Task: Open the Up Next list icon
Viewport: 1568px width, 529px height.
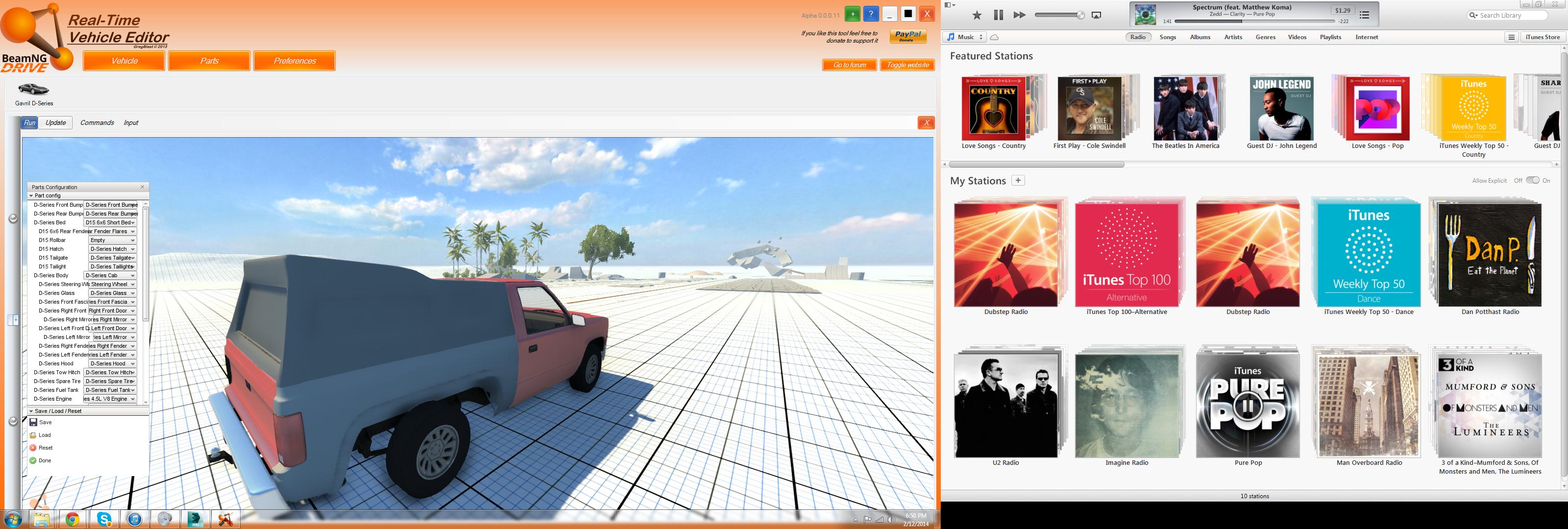Action: (x=1364, y=15)
